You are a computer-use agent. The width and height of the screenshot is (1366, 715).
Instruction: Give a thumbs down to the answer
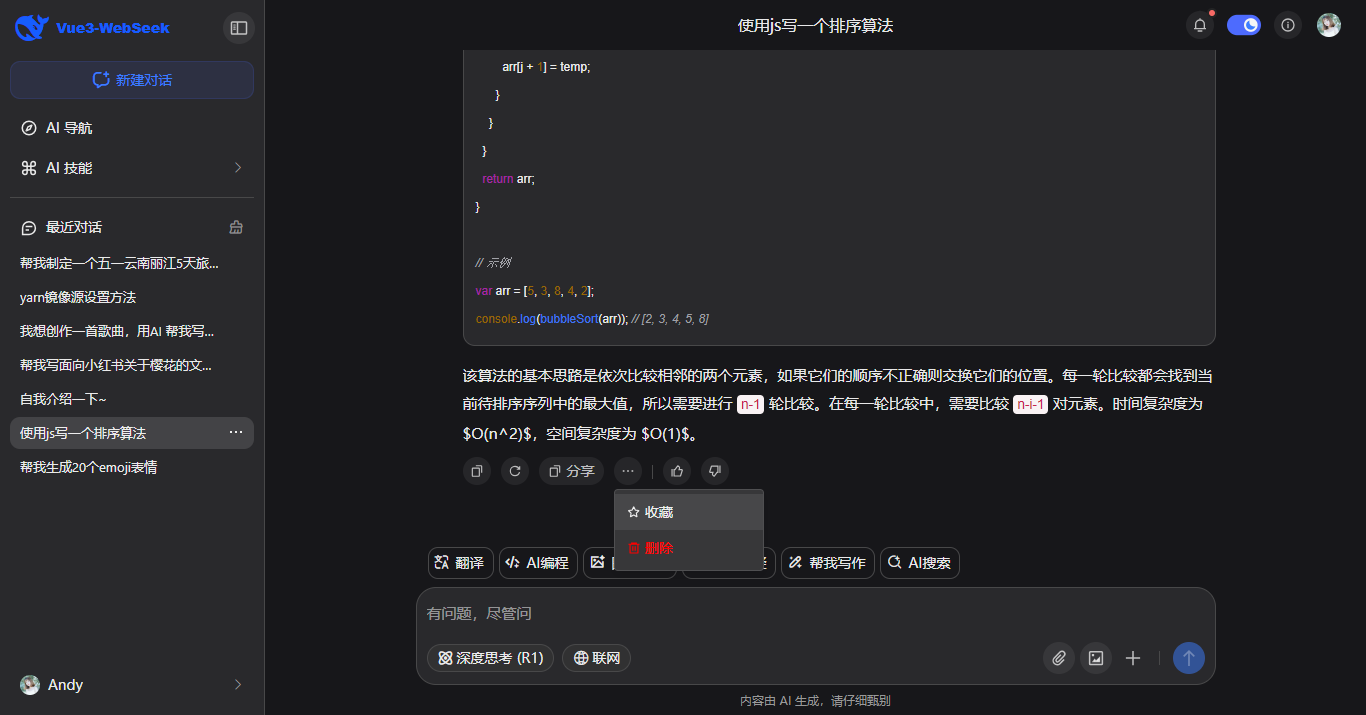tap(714, 471)
